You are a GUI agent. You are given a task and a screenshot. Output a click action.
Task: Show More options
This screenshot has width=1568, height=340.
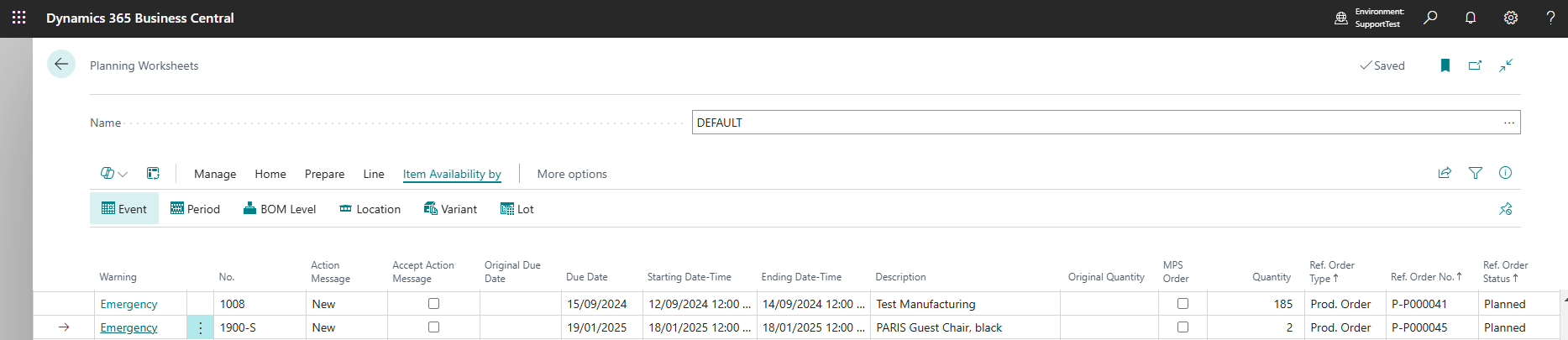572,174
